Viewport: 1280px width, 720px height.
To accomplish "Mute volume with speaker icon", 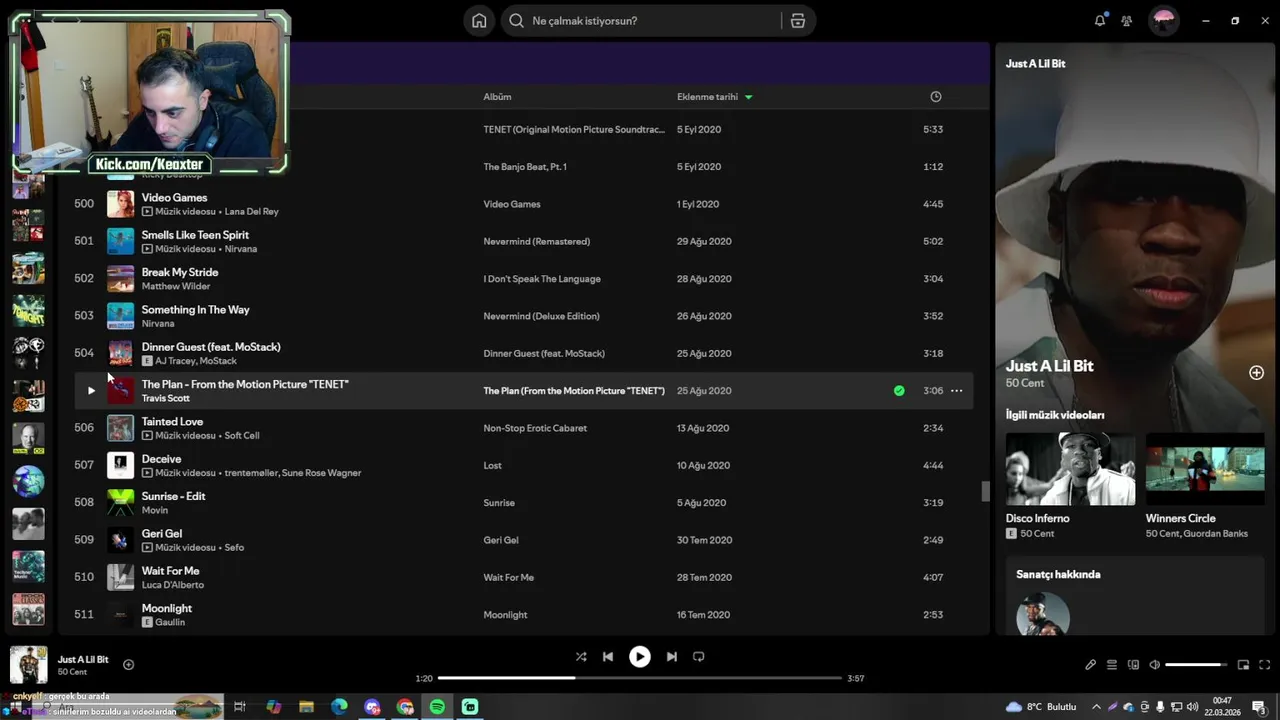I will pyautogui.click(x=1154, y=665).
